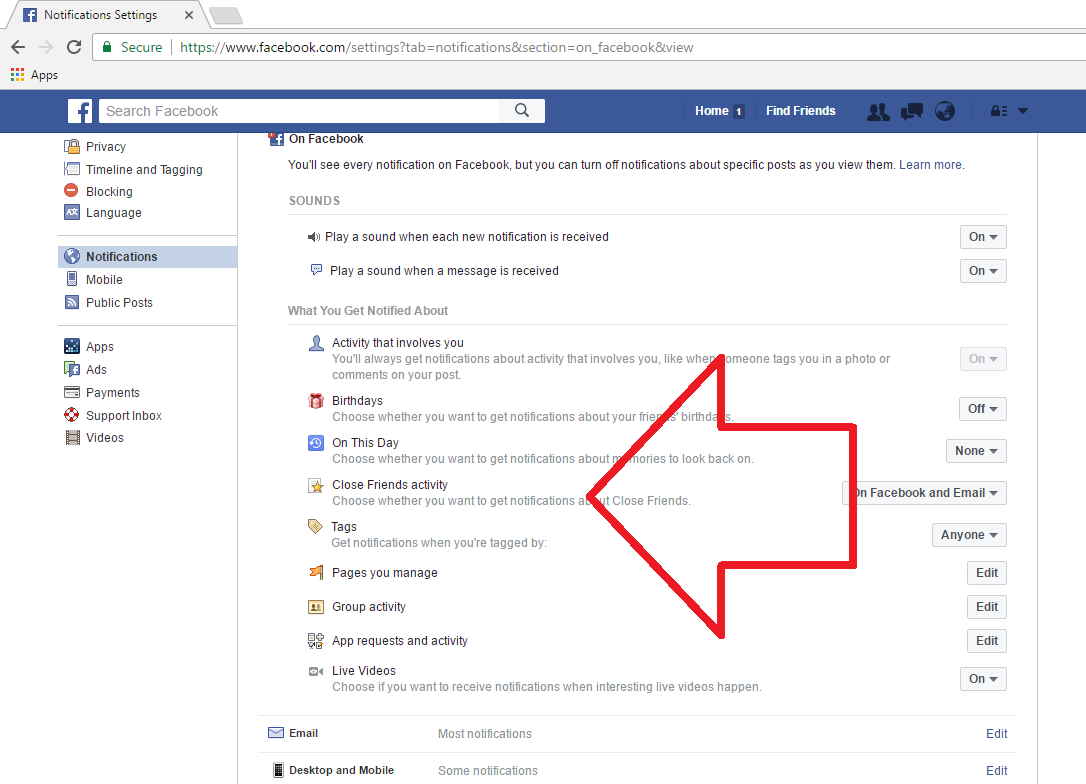Click the Videos film icon in sidebar
The width and height of the screenshot is (1086, 784).
tap(72, 437)
